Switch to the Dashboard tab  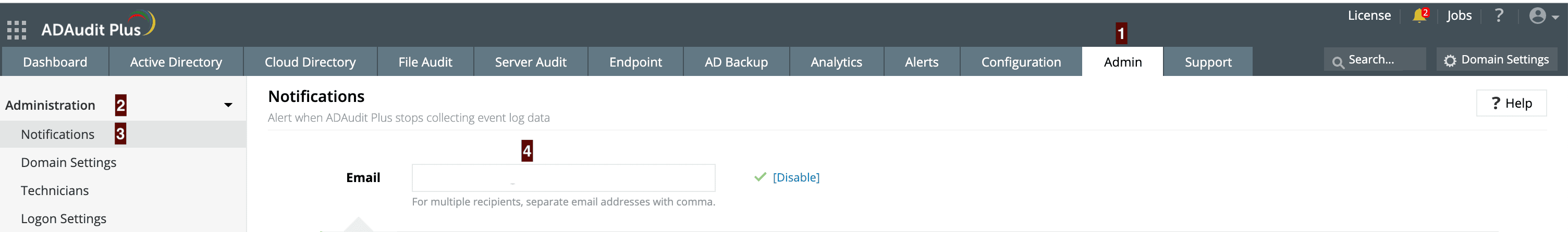[x=55, y=62]
